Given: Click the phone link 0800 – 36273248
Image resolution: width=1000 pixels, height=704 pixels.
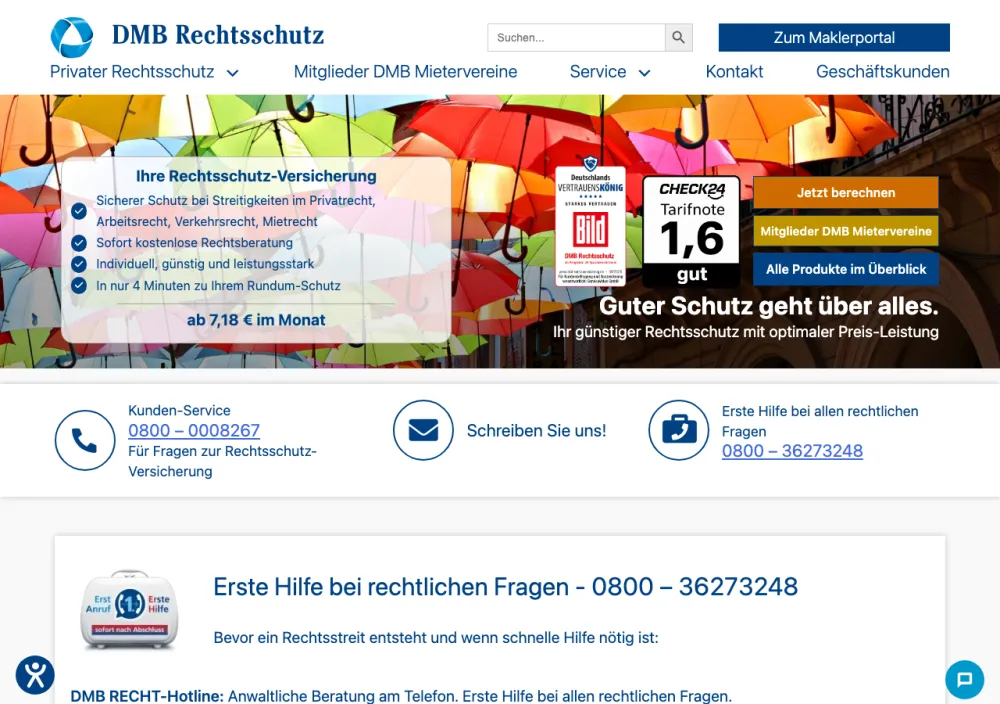Looking at the screenshot, I should (x=792, y=451).
